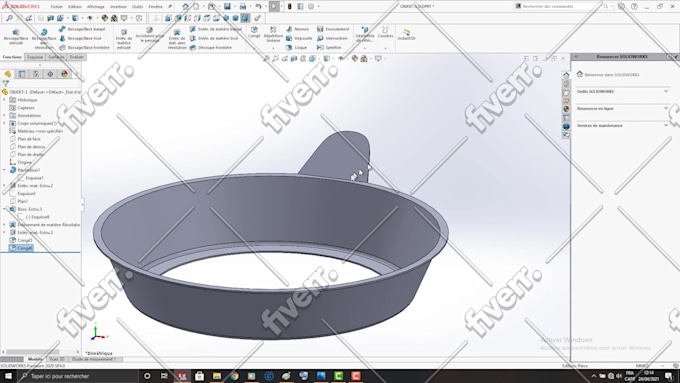
Task: Select the Intersection tool
Action: pos(332,38)
